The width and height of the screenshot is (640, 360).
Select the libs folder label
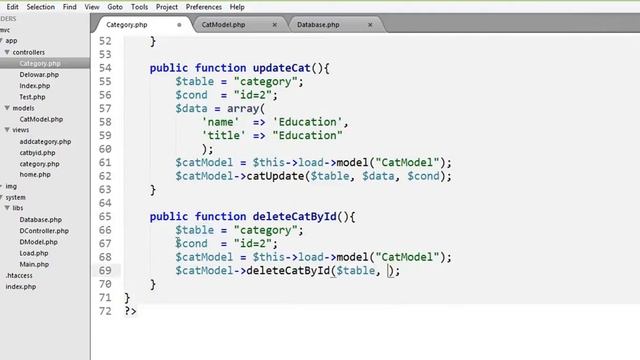(18, 208)
